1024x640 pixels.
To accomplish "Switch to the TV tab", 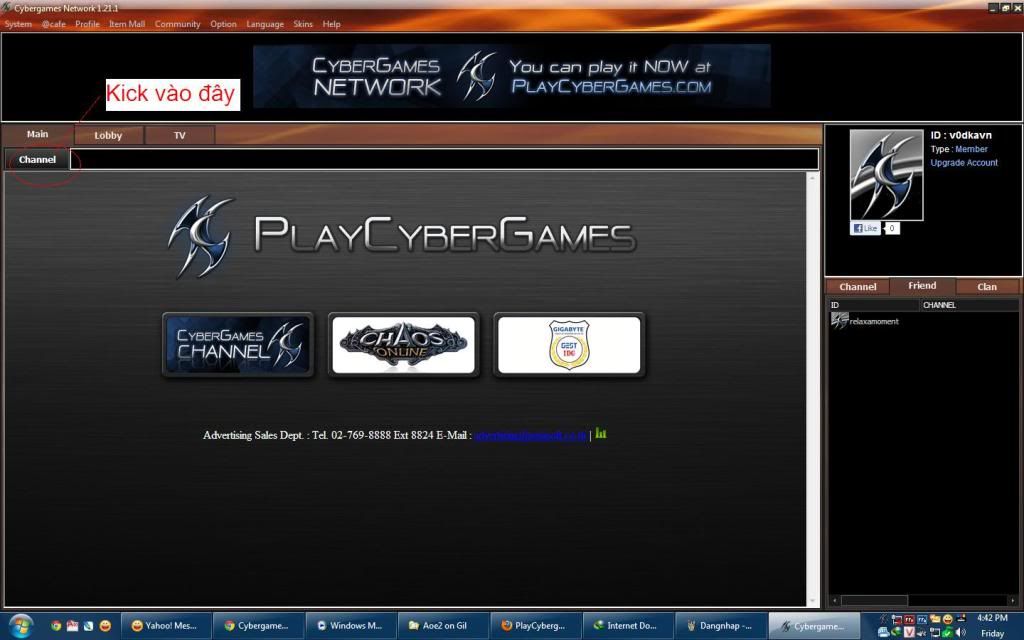I will pos(180,135).
